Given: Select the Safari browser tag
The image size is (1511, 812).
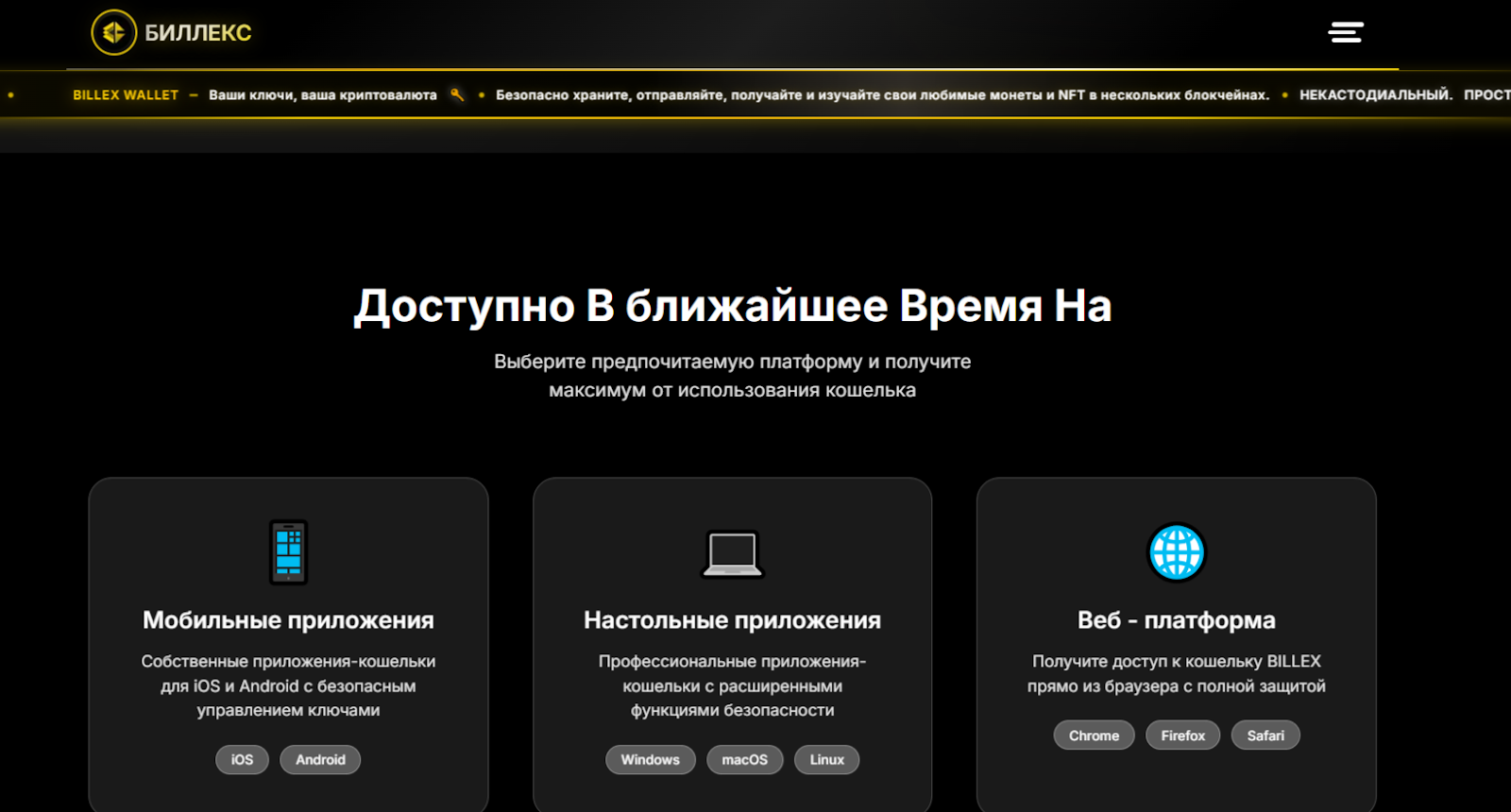Looking at the screenshot, I should click(x=1265, y=736).
